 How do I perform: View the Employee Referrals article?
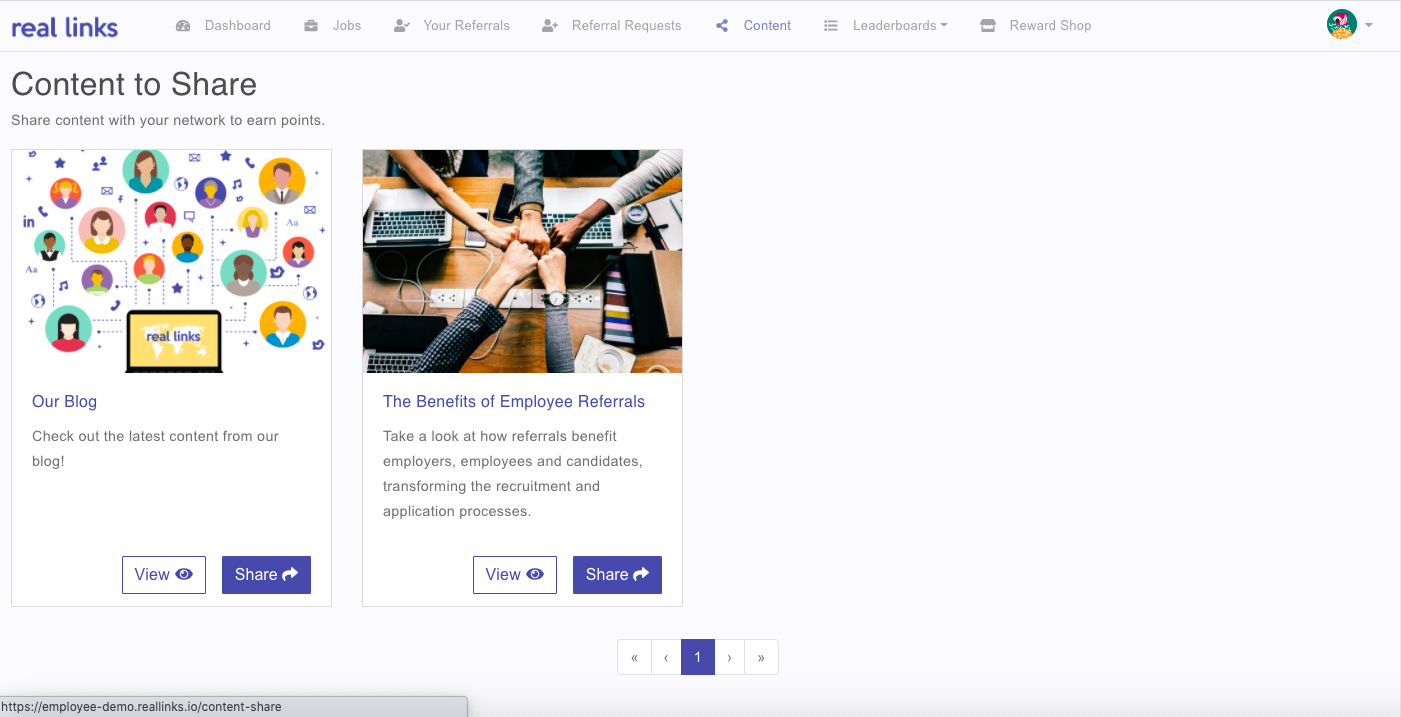pos(514,575)
